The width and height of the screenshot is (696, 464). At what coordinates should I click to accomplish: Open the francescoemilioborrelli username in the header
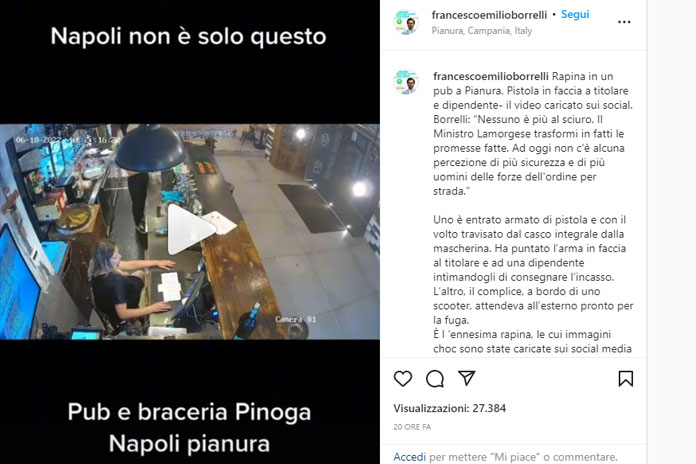(x=489, y=15)
